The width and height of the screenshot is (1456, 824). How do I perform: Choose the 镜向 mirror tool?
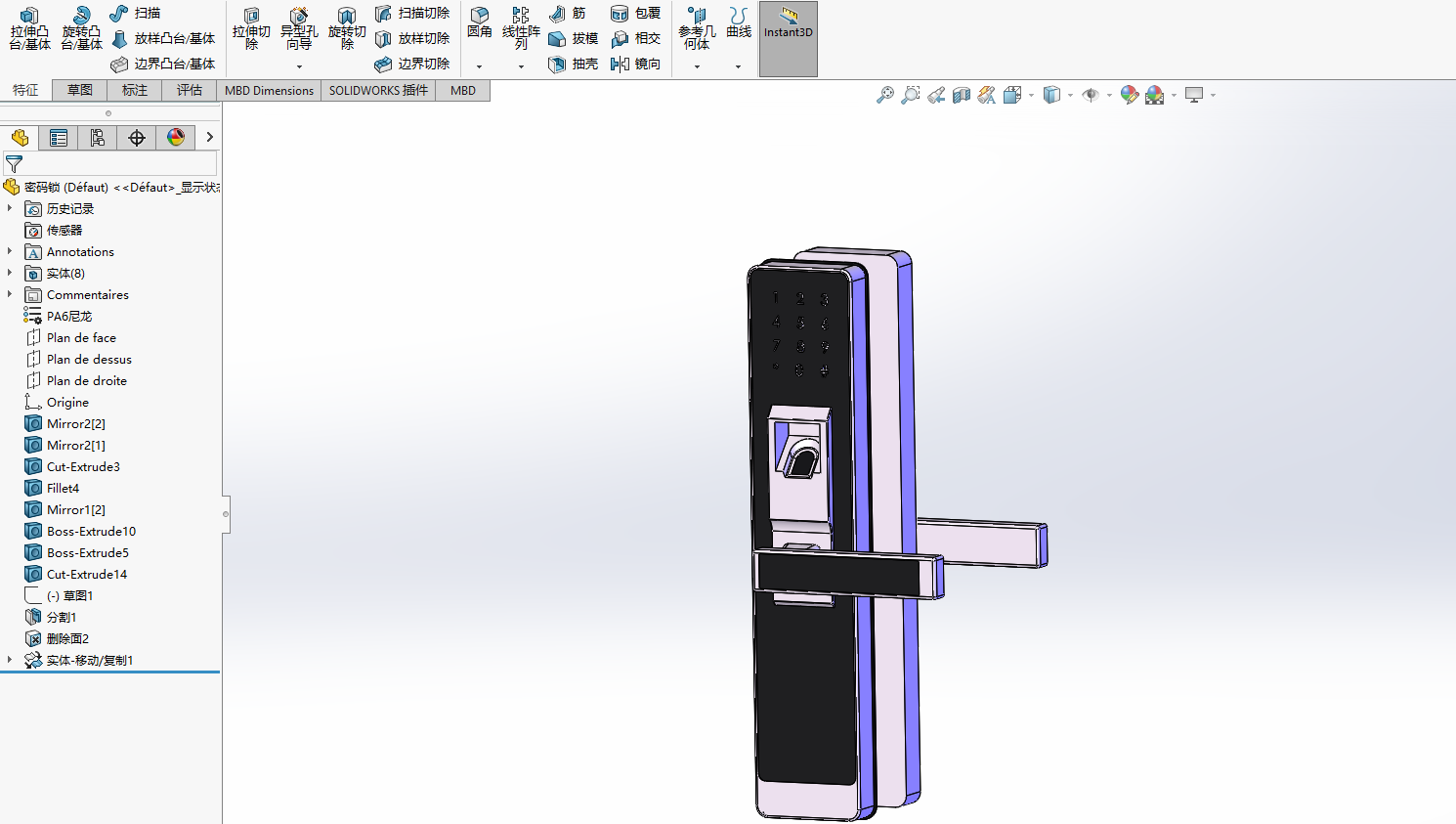pyautogui.click(x=636, y=64)
